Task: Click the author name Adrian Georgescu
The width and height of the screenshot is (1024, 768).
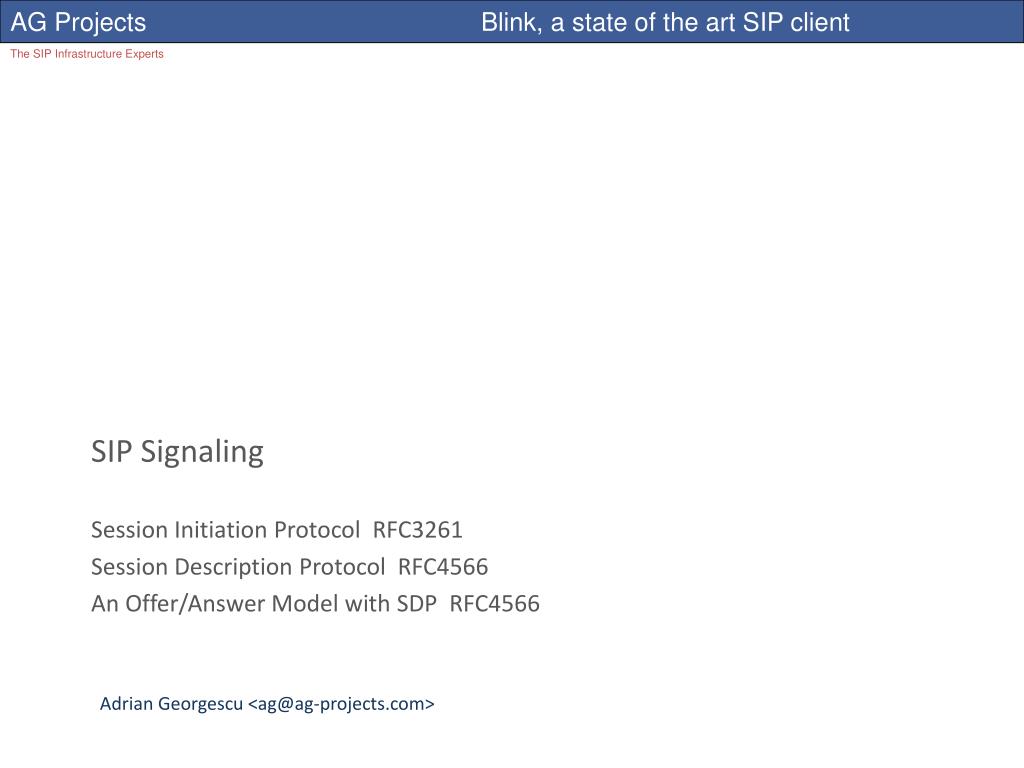Action: tap(171, 704)
